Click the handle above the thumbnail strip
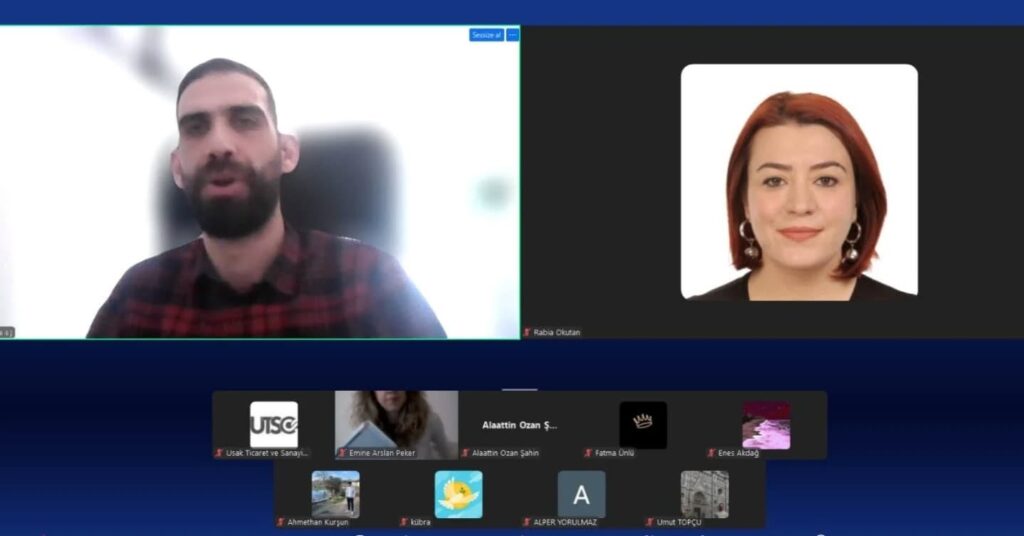 point(519,389)
